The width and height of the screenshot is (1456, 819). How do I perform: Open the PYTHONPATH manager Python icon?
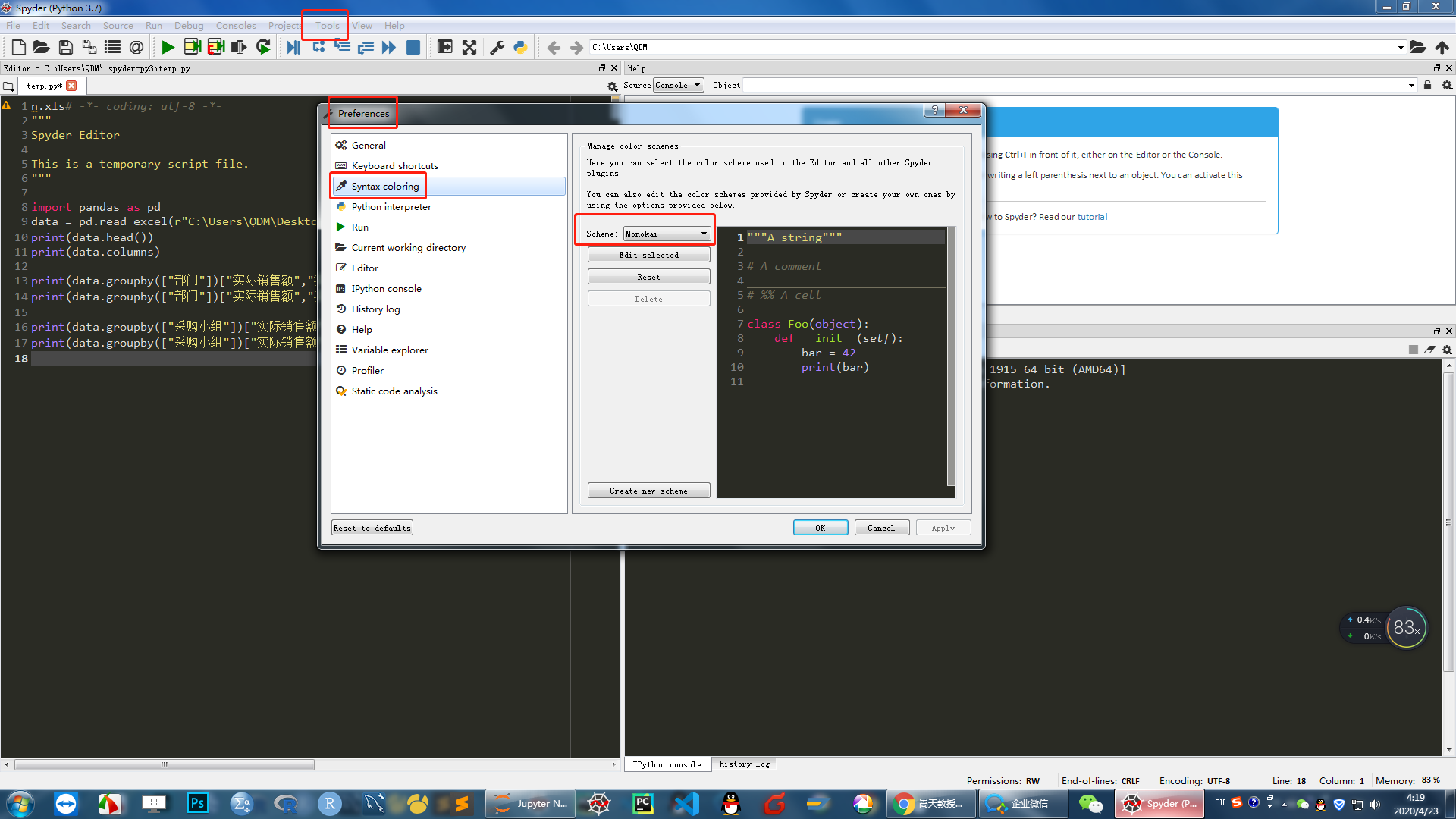[x=520, y=47]
